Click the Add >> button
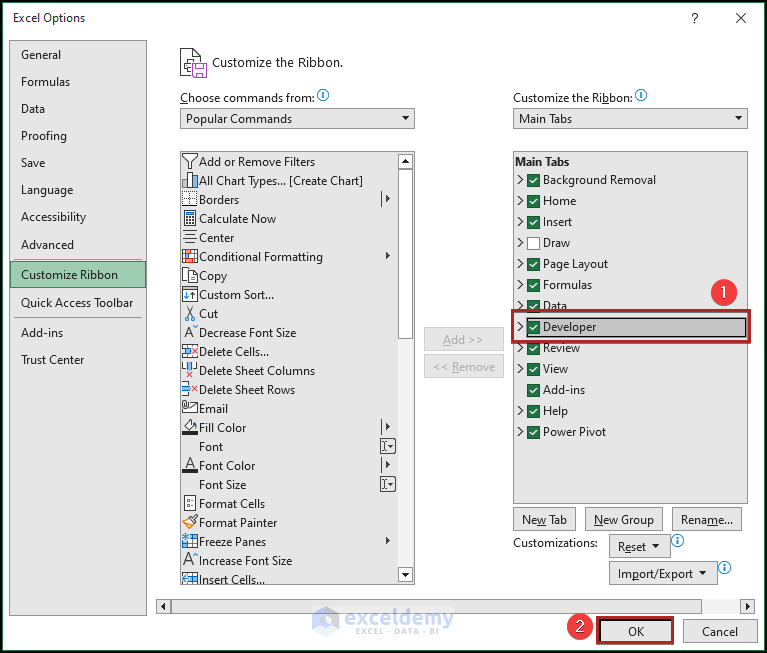Image resolution: width=767 pixels, height=653 pixels. [x=463, y=339]
